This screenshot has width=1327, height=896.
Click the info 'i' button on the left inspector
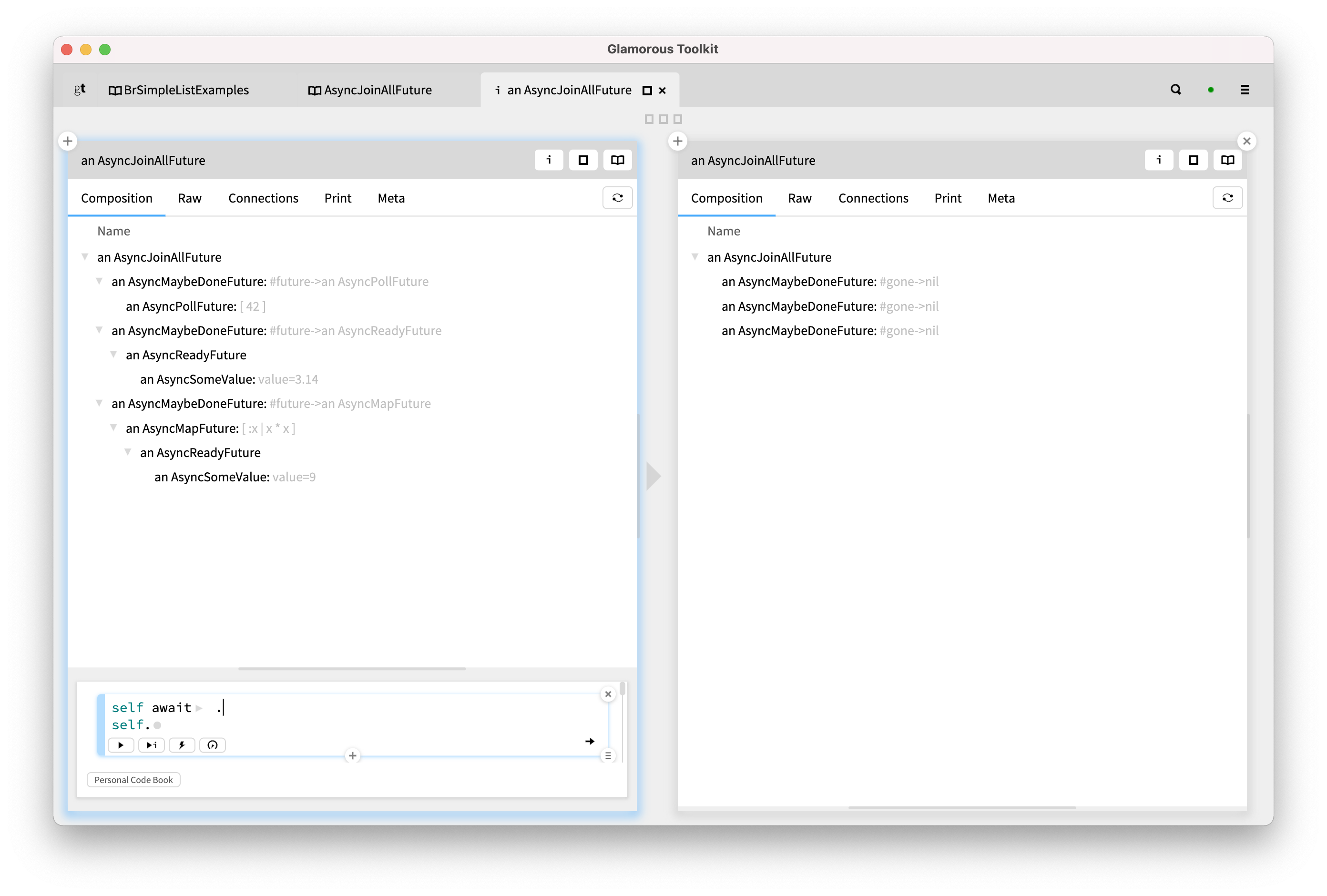[549, 160]
